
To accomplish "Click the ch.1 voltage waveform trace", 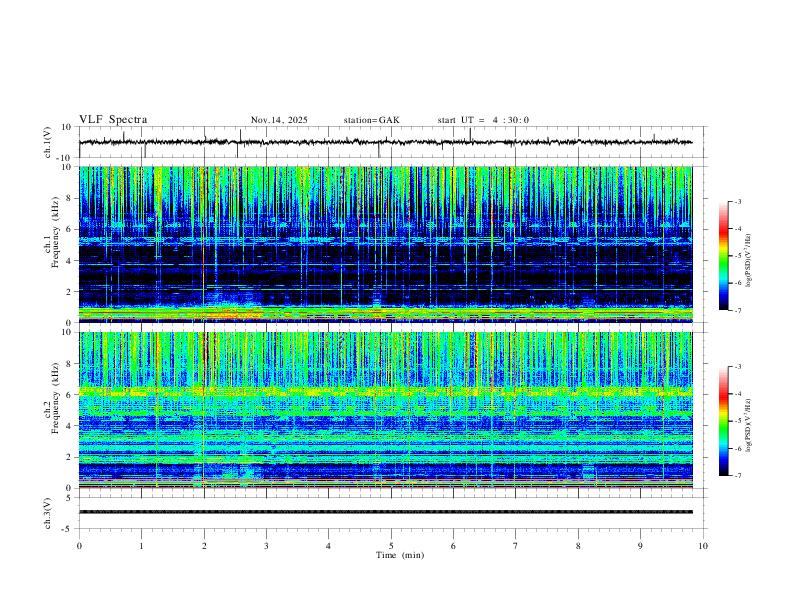I will pos(385,142).
